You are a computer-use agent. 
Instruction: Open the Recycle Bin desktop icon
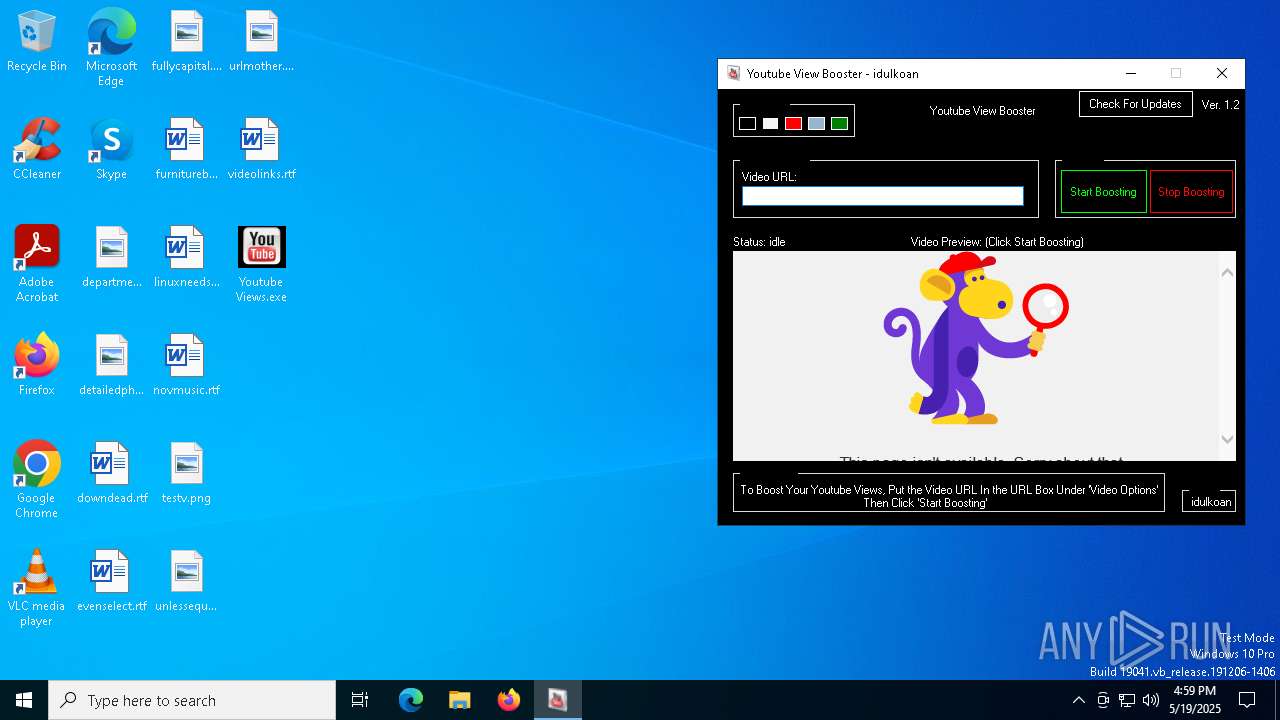click(37, 42)
